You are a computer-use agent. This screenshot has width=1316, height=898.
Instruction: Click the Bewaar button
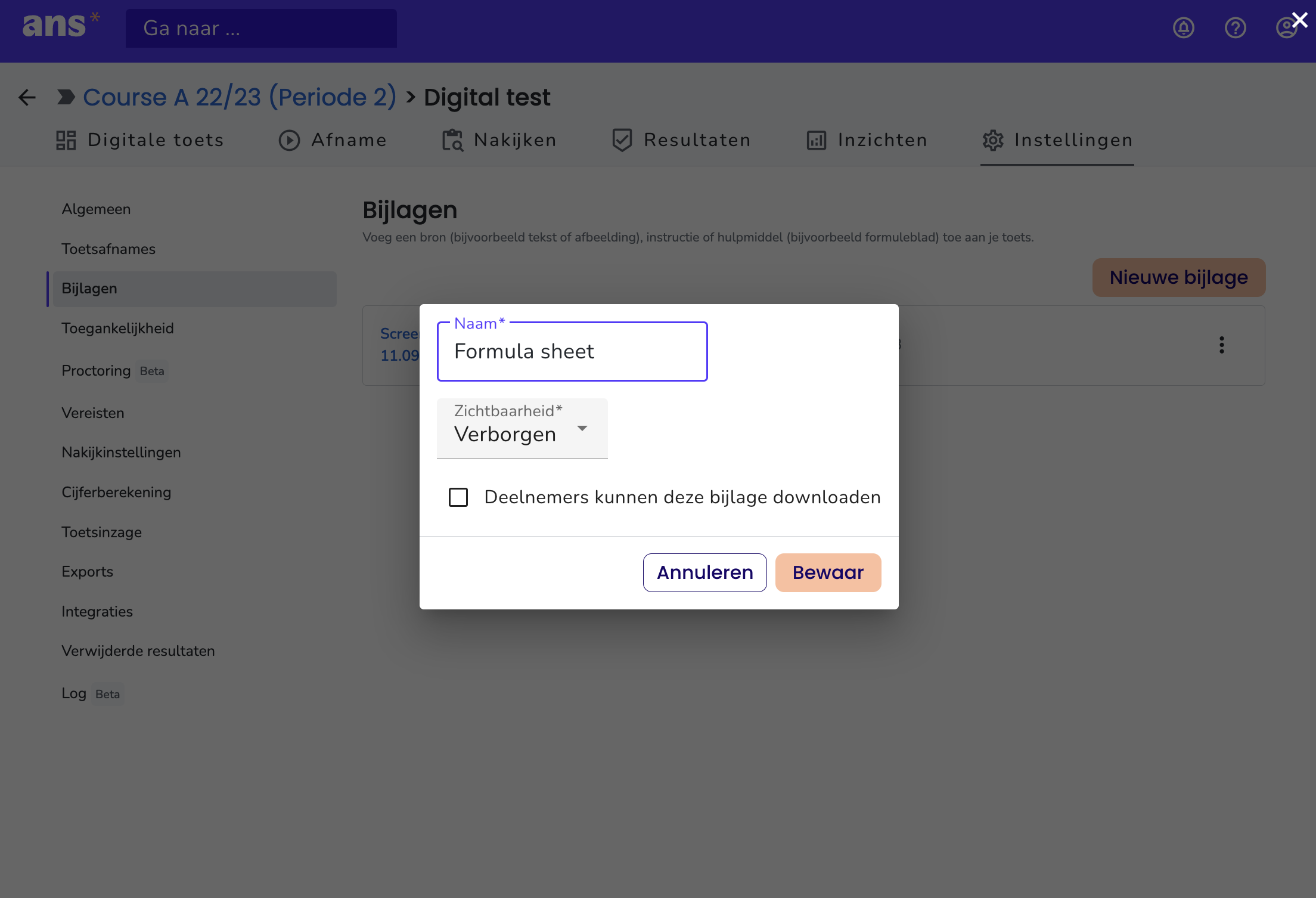coord(828,572)
